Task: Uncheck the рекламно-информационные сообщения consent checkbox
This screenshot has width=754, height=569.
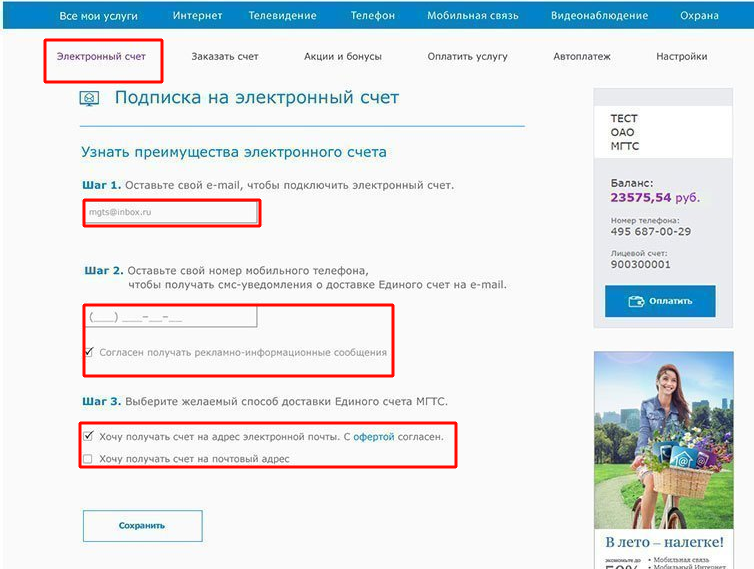Action: coord(89,352)
